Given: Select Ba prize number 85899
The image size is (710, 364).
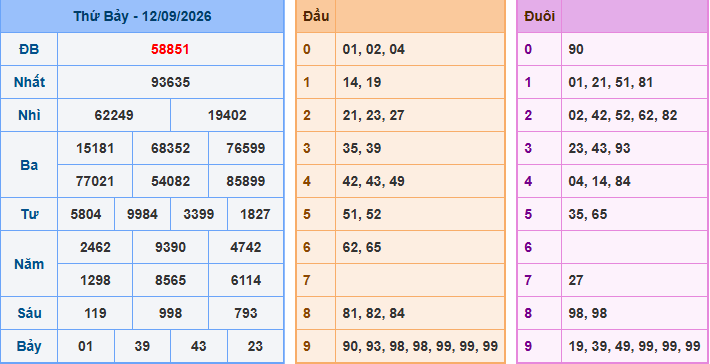Looking at the screenshot, I should click(246, 182).
